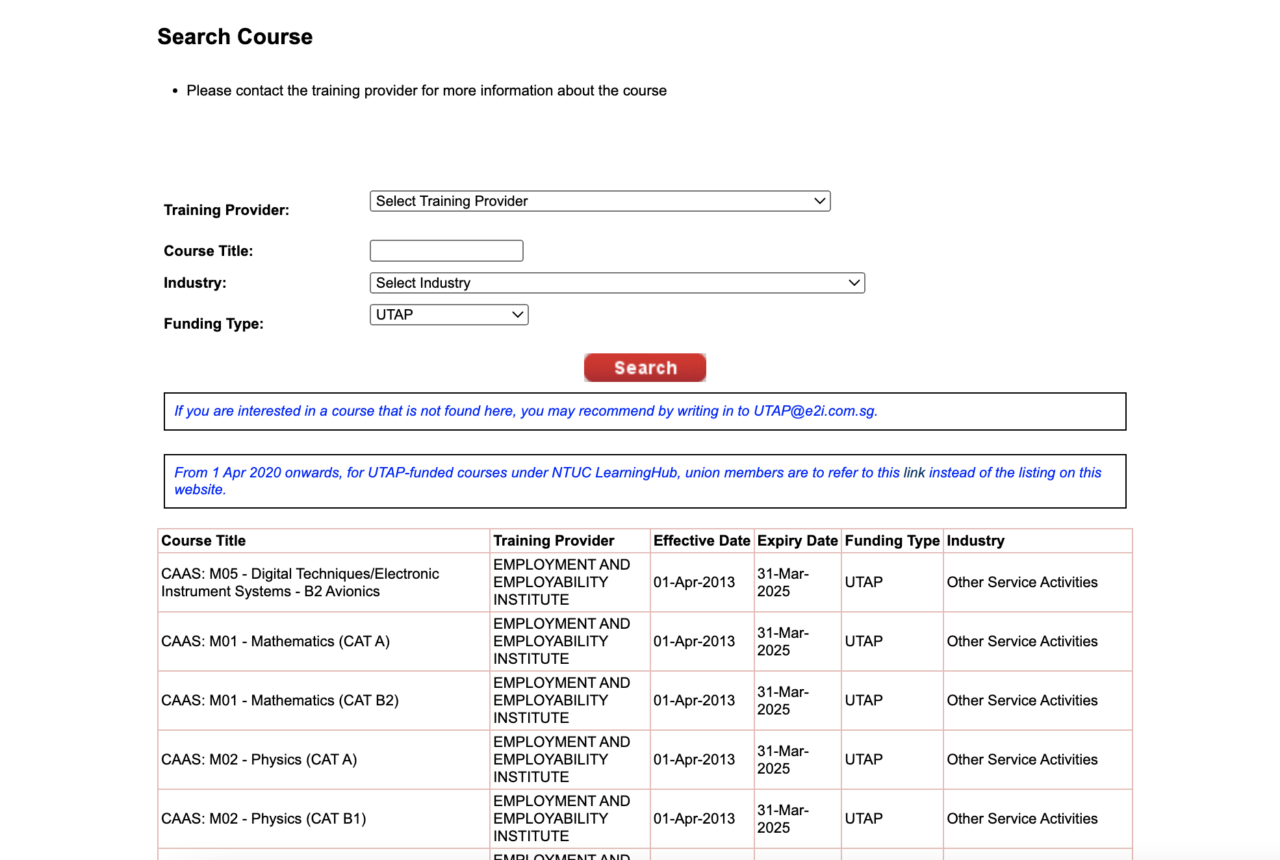Open the Select Industry dropdown

[616, 282]
